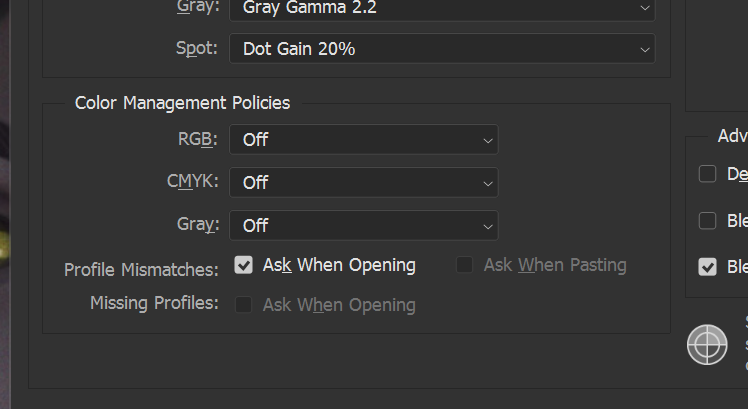
Task: Click the Missing Profiles label
Action: [155, 303]
